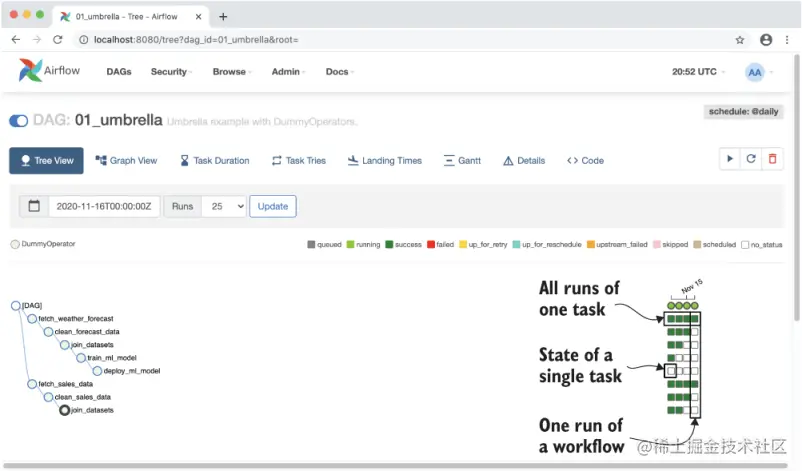Screen dimensions: 802x471
Task: Click the Gantt chart icon
Action: click(x=449, y=161)
